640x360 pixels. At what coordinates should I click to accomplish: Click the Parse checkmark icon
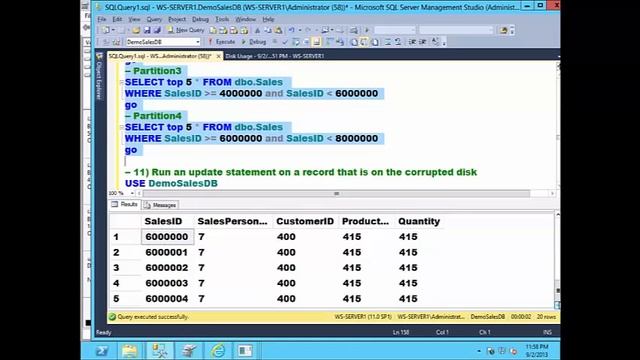tap(285, 42)
